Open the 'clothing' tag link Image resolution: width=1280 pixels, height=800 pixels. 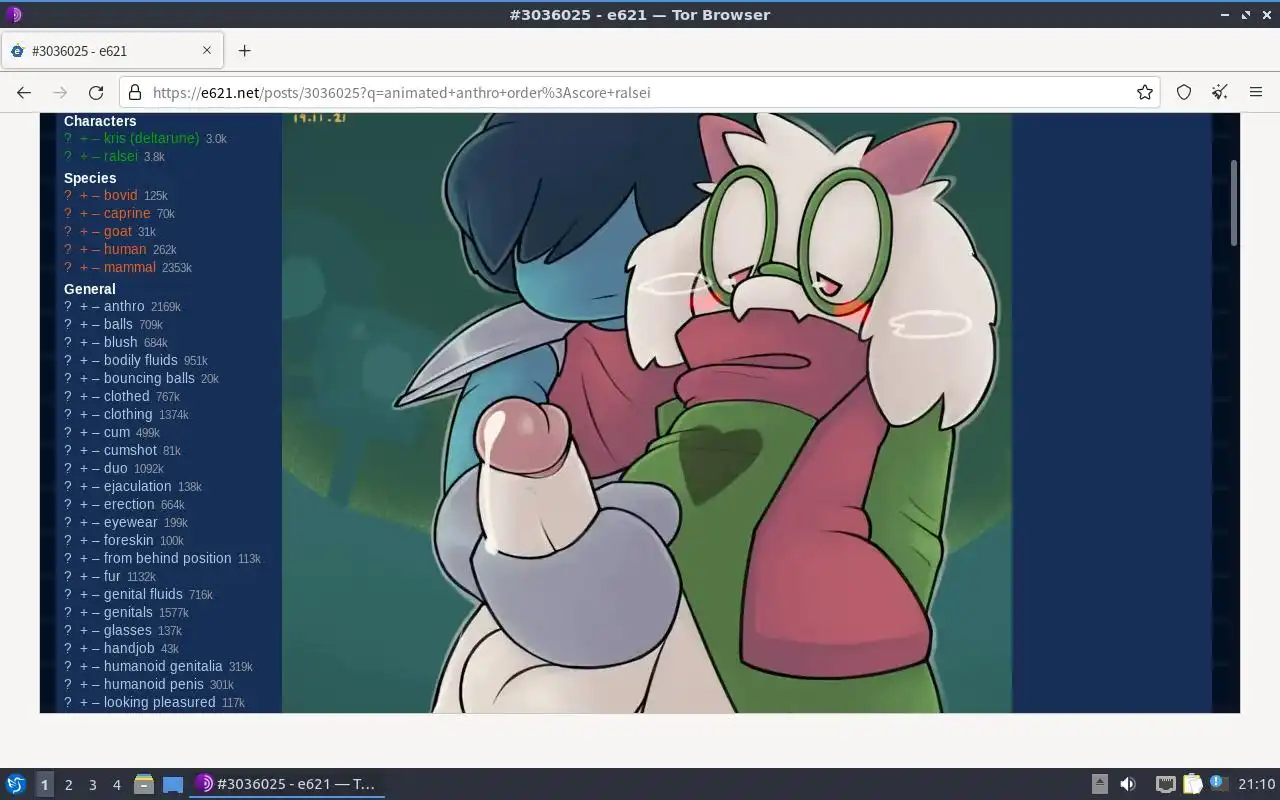(128, 414)
